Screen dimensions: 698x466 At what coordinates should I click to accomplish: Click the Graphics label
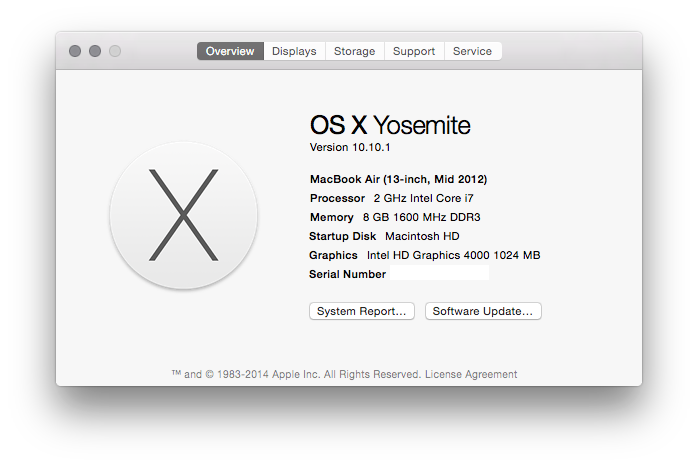pos(333,255)
